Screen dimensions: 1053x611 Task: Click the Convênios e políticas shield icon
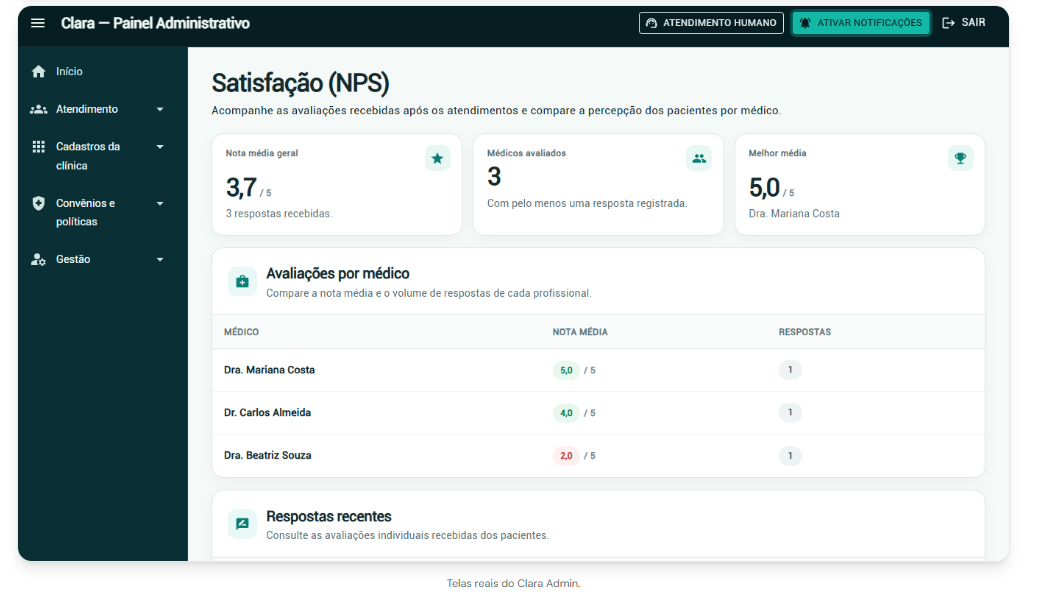(38, 203)
